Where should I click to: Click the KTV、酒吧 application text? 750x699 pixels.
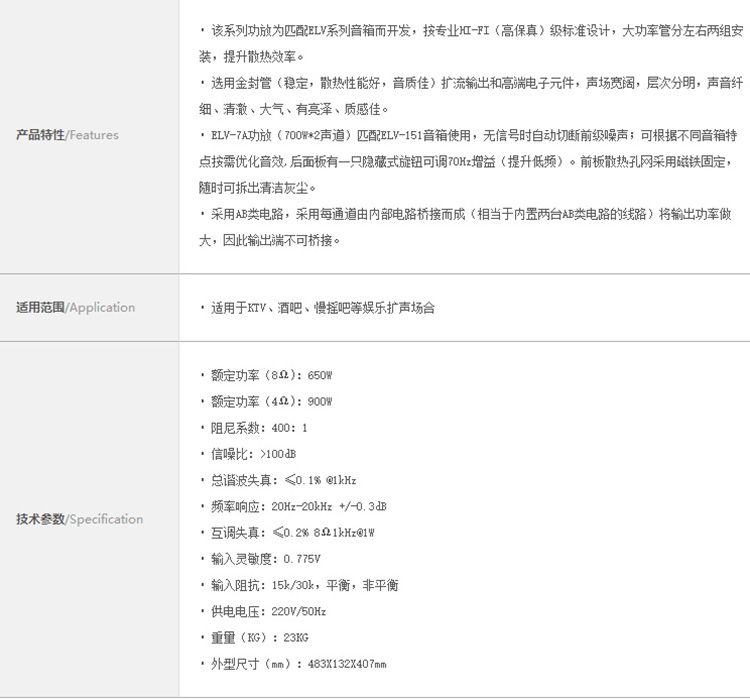(318, 308)
